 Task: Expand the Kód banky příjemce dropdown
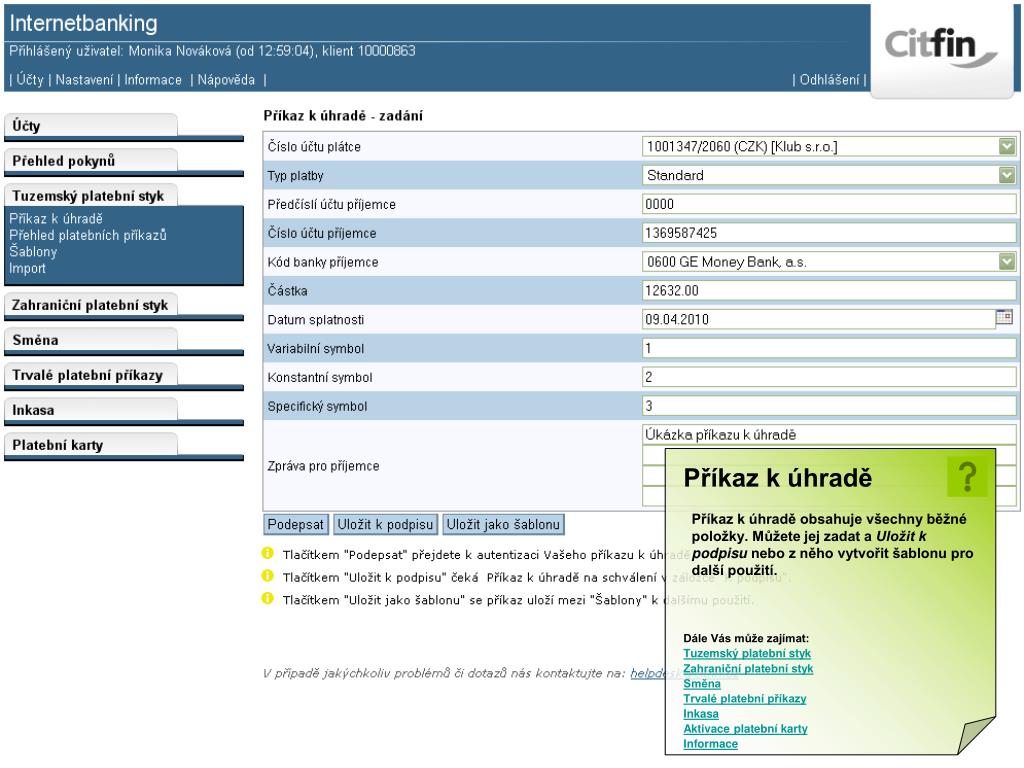pyautogui.click(x=1006, y=262)
